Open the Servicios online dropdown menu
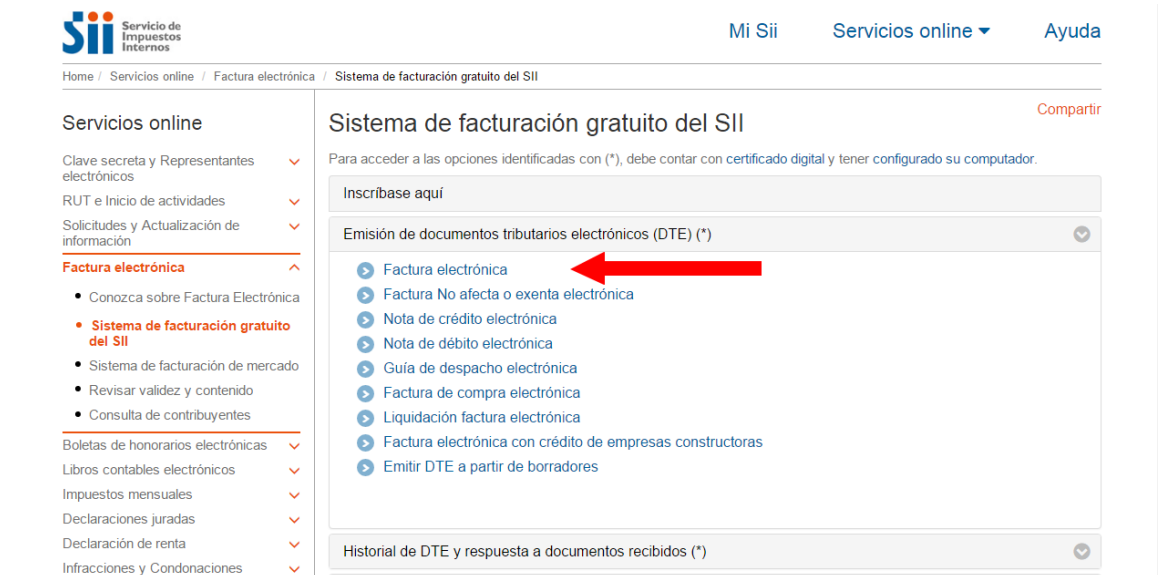Screen dimensions: 1171x575 click(x=911, y=31)
